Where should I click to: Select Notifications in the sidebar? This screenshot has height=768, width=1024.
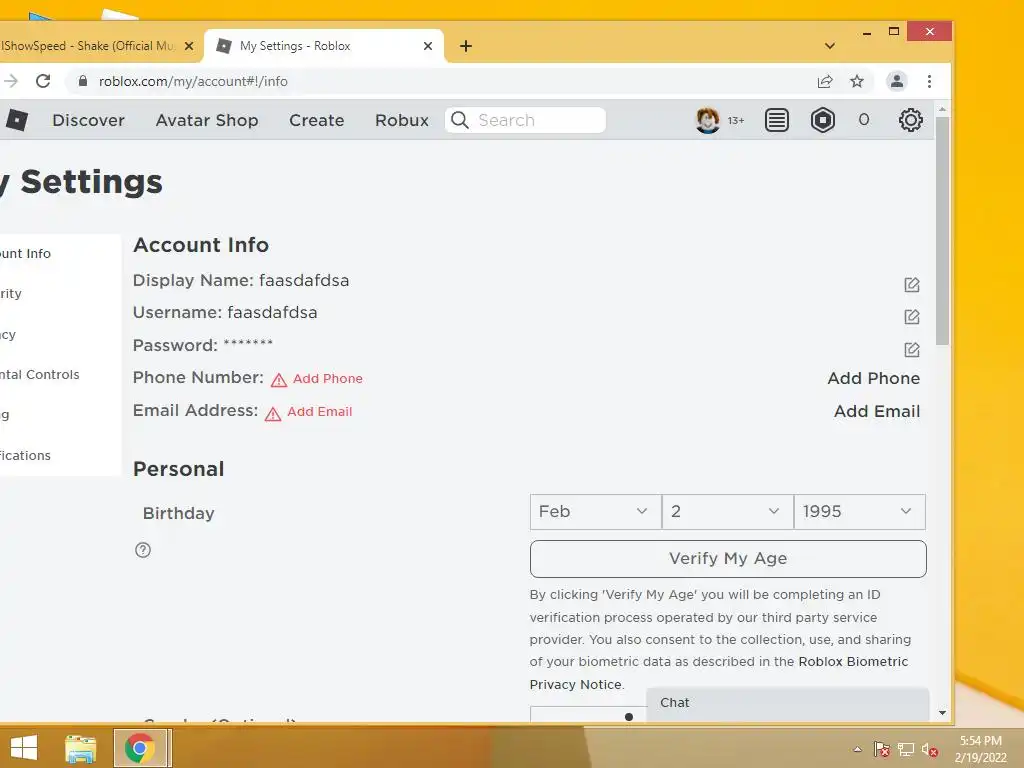pos(59,455)
